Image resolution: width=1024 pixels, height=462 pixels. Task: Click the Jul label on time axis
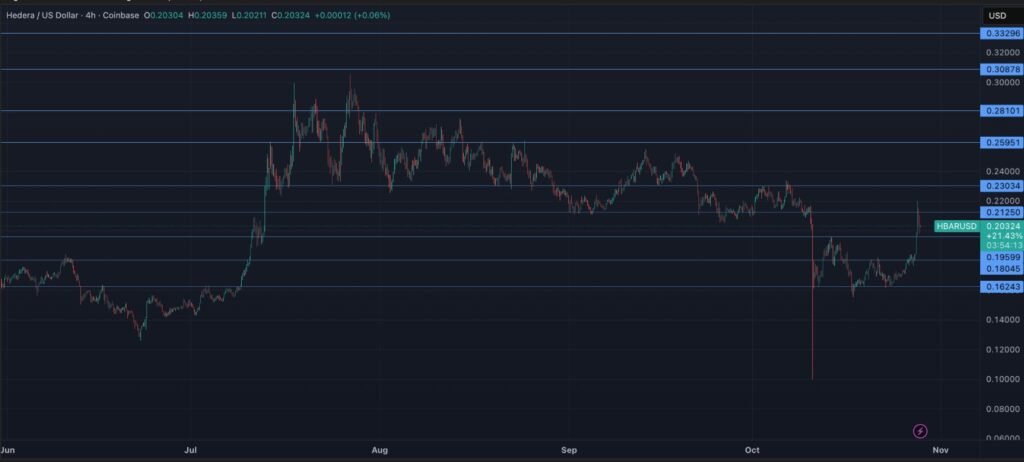(x=190, y=451)
